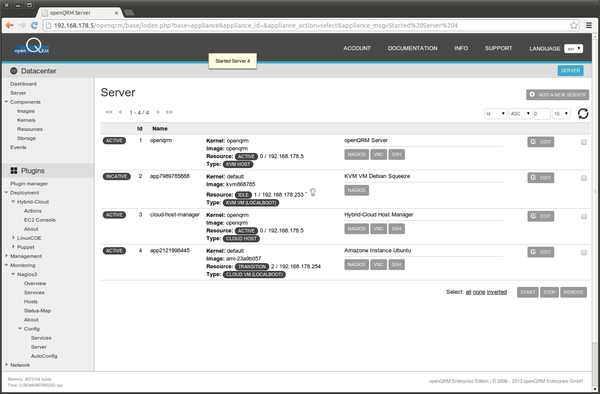Screen dimensions: 600x394
Task: Edit the app7969785888 server entry
Action: coord(541,178)
